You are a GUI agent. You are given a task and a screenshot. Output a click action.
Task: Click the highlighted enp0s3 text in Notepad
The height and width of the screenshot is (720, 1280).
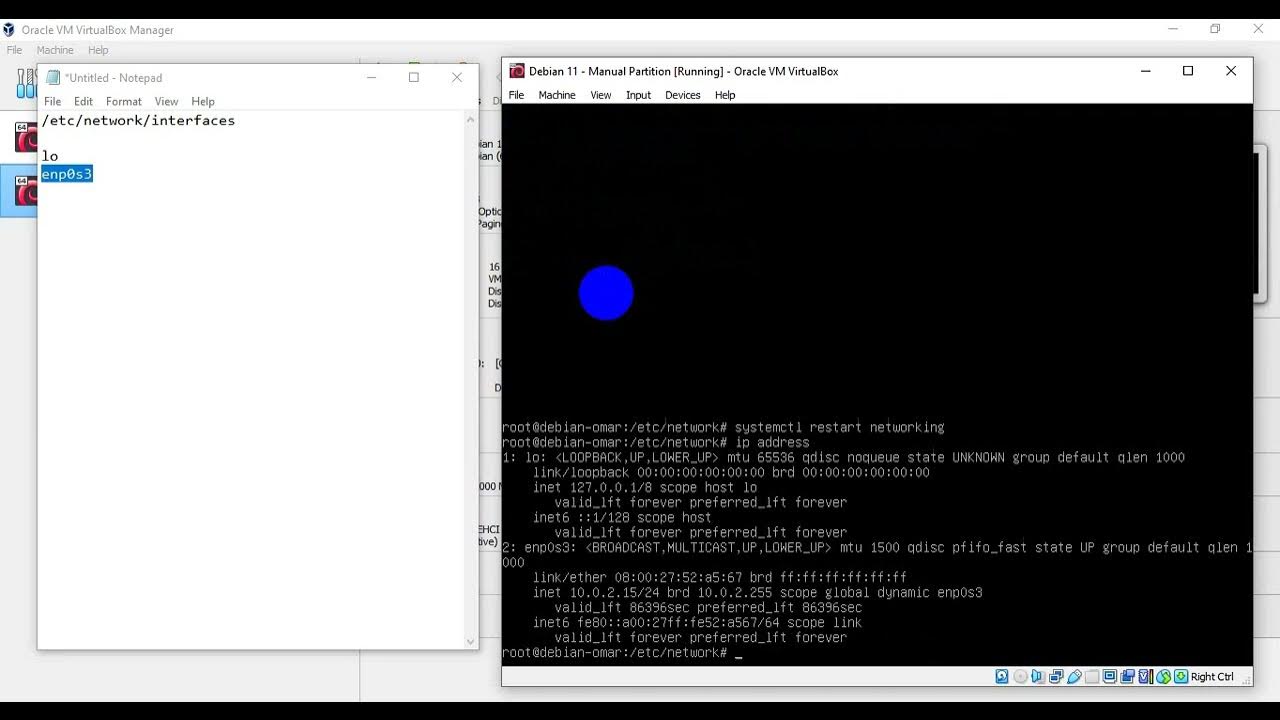click(x=67, y=174)
